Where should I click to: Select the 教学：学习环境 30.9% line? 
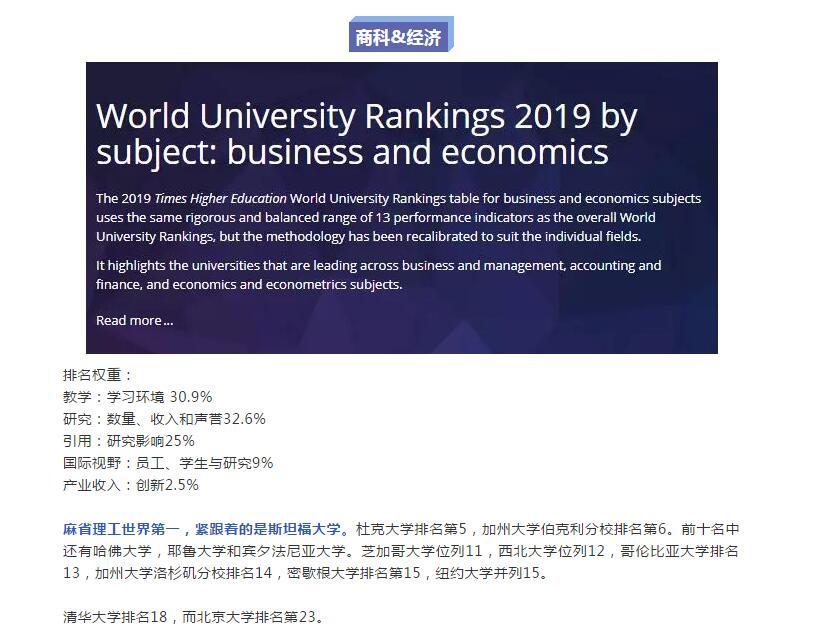click(137, 397)
